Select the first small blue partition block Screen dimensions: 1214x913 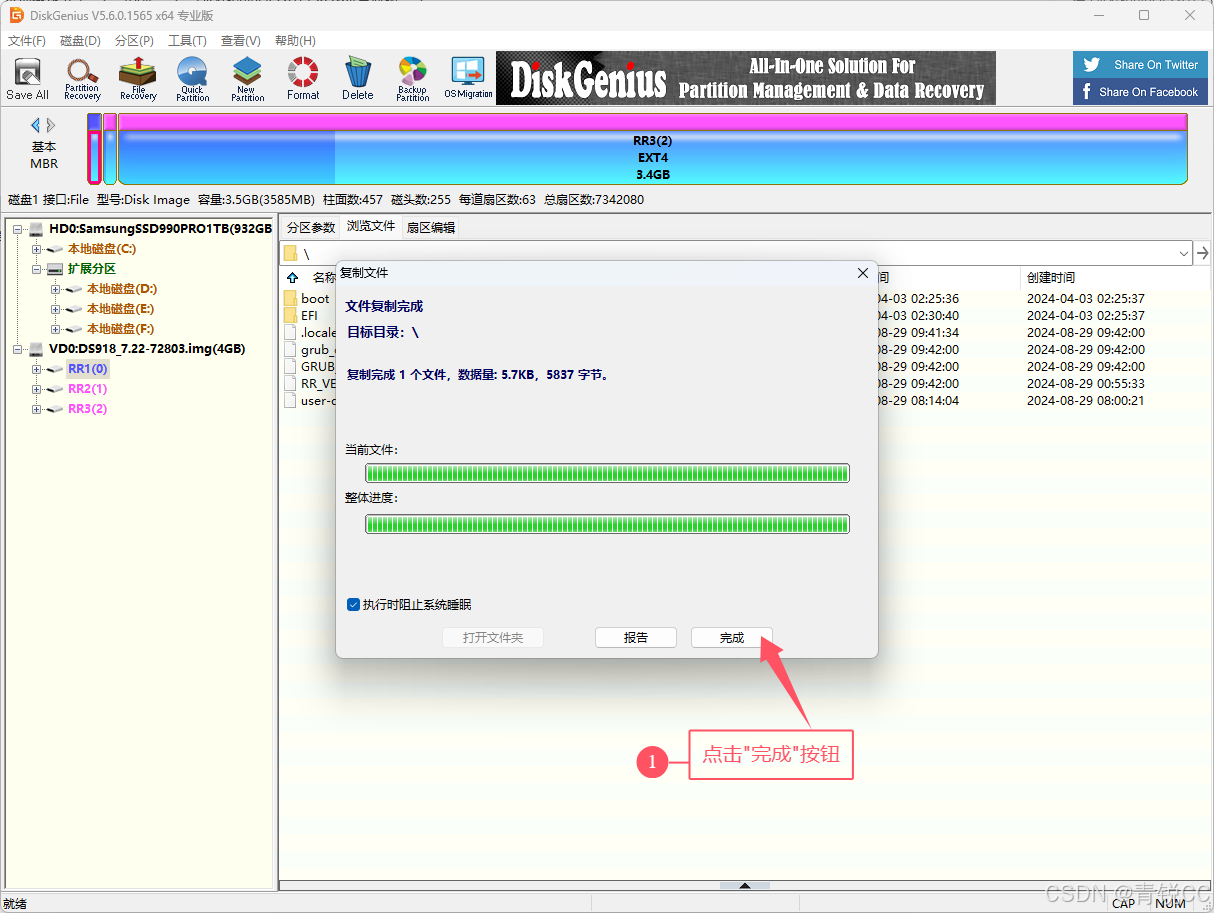(x=94, y=149)
